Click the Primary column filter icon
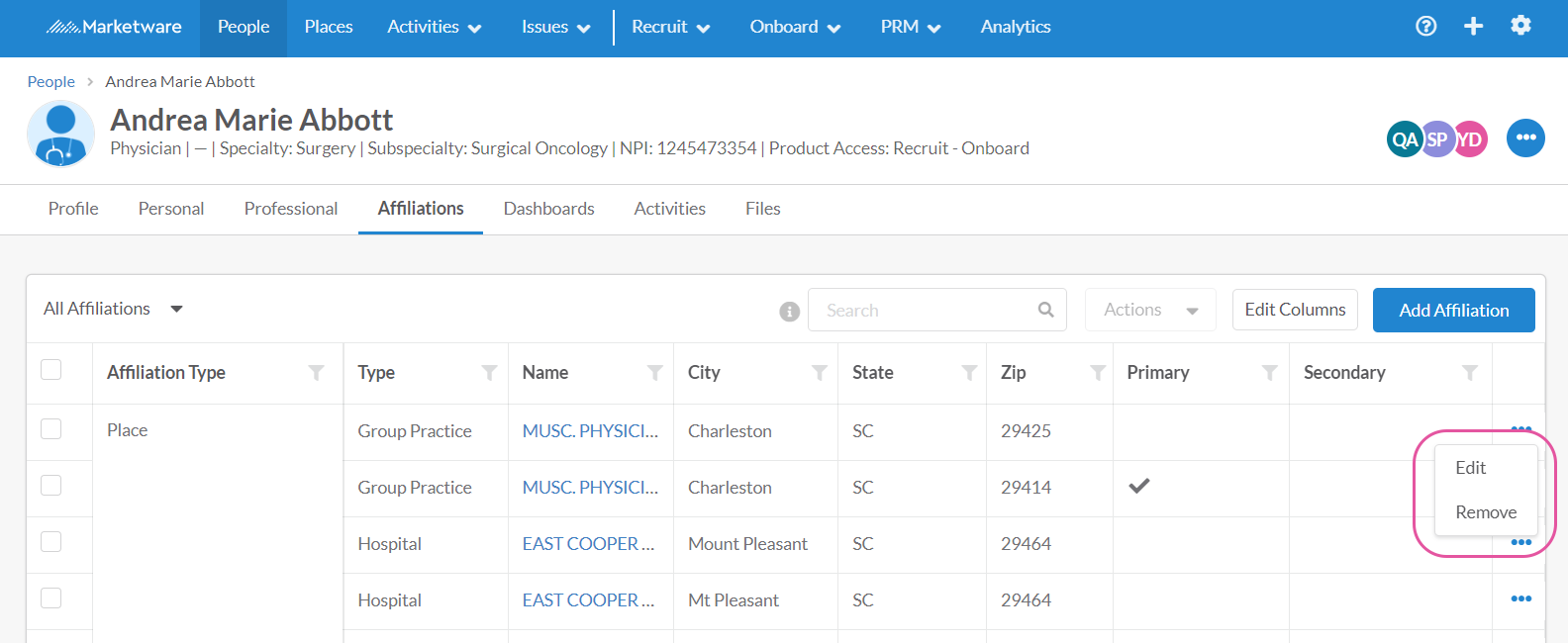This screenshot has height=643, width=1568. coord(1269,373)
